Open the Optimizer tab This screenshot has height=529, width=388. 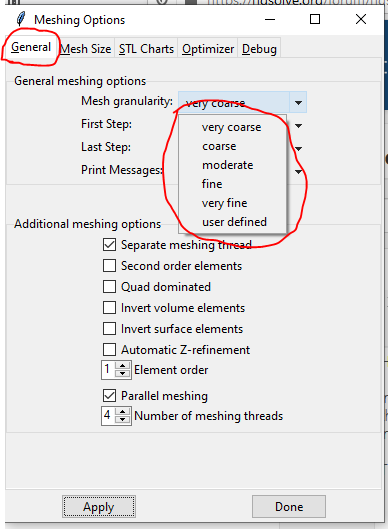point(208,49)
